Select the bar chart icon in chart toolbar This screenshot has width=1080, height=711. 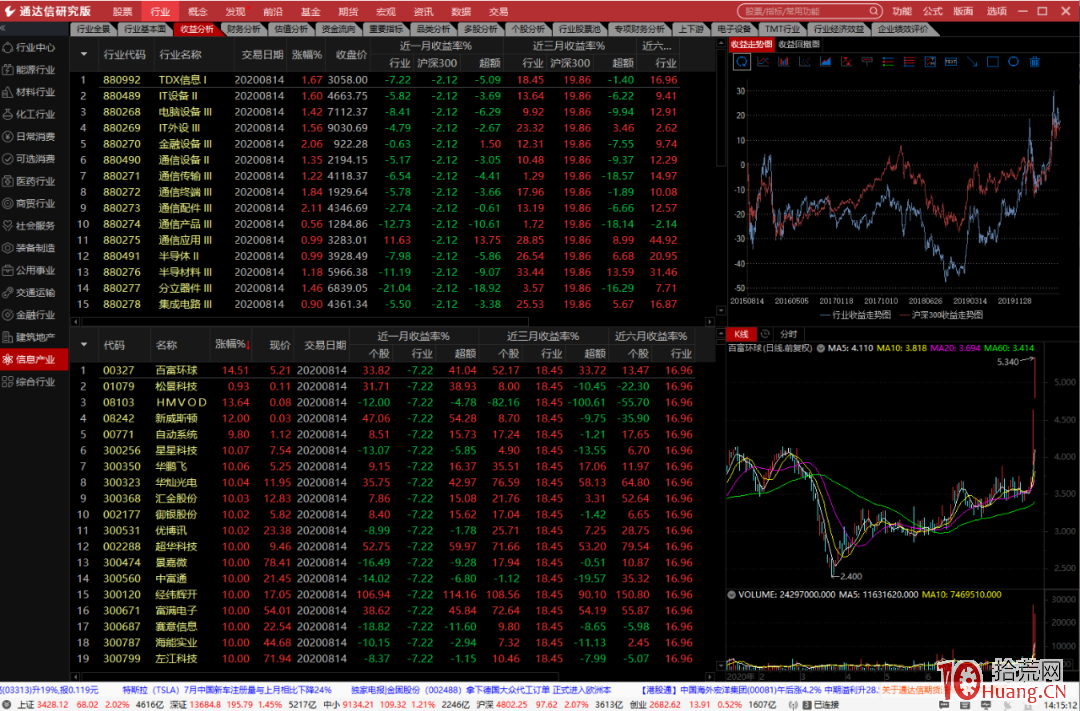click(784, 62)
